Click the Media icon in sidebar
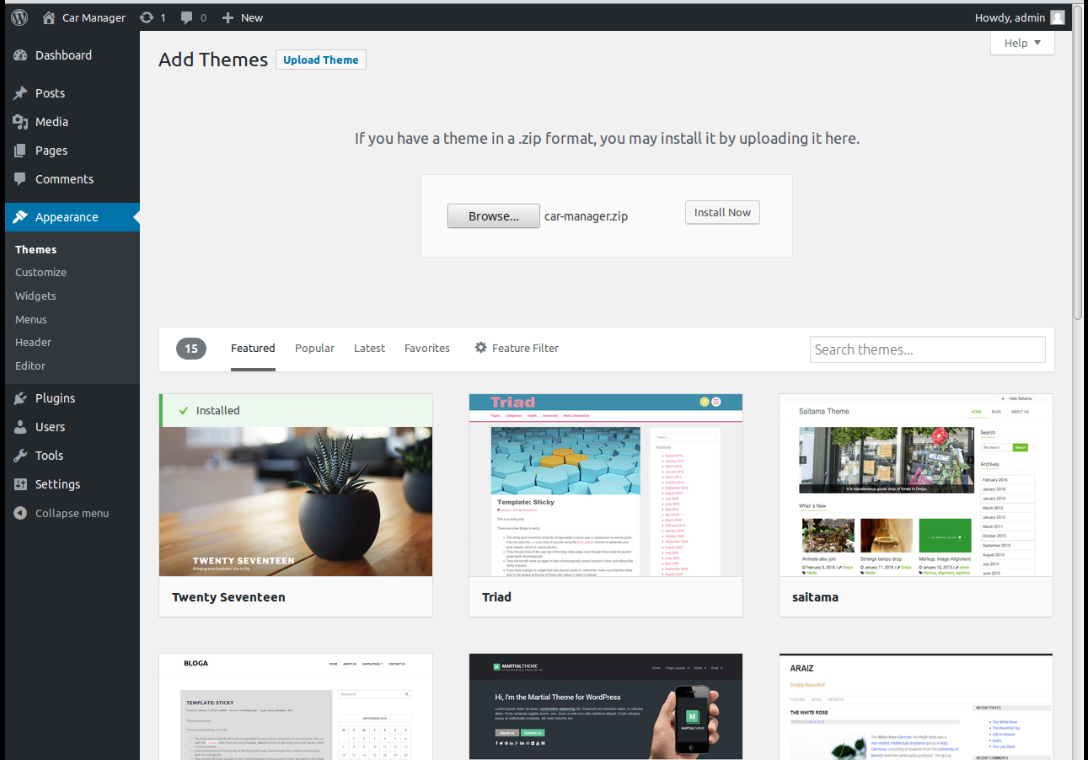Viewport: 1088px width, 760px height. tap(20, 122)
